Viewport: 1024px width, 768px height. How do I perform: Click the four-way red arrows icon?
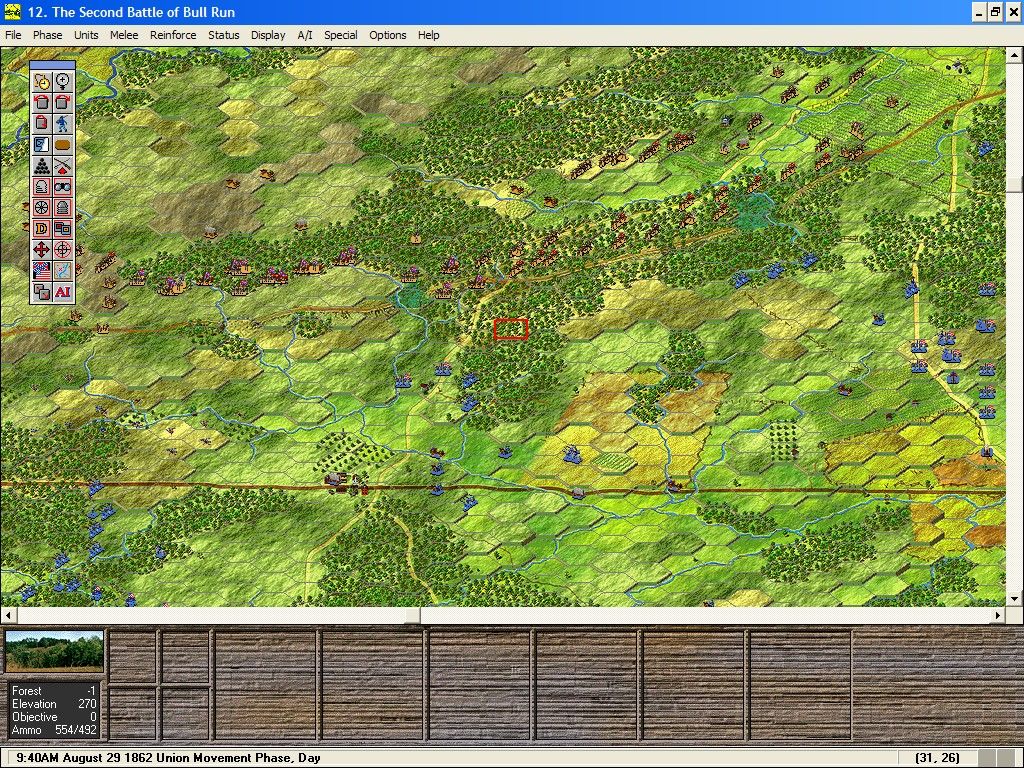[x=42, y=249]
